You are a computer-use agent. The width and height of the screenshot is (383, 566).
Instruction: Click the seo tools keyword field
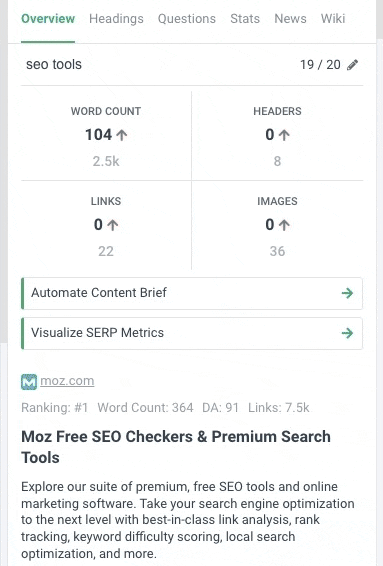tap(54, 65)
